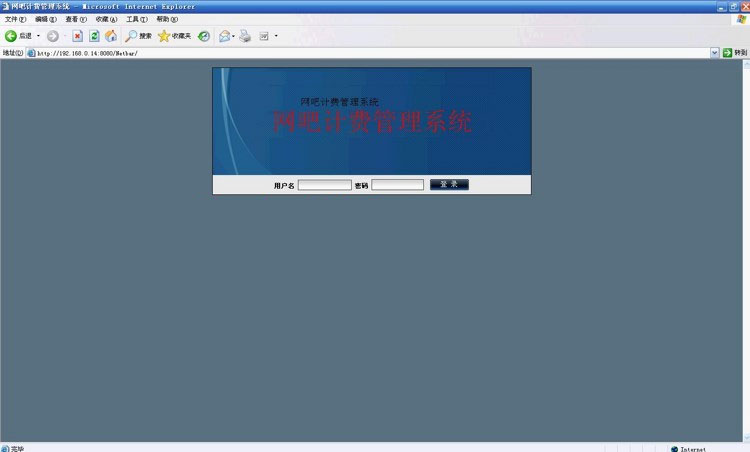Focus the 用户名 username input field

tap(325, 185)
